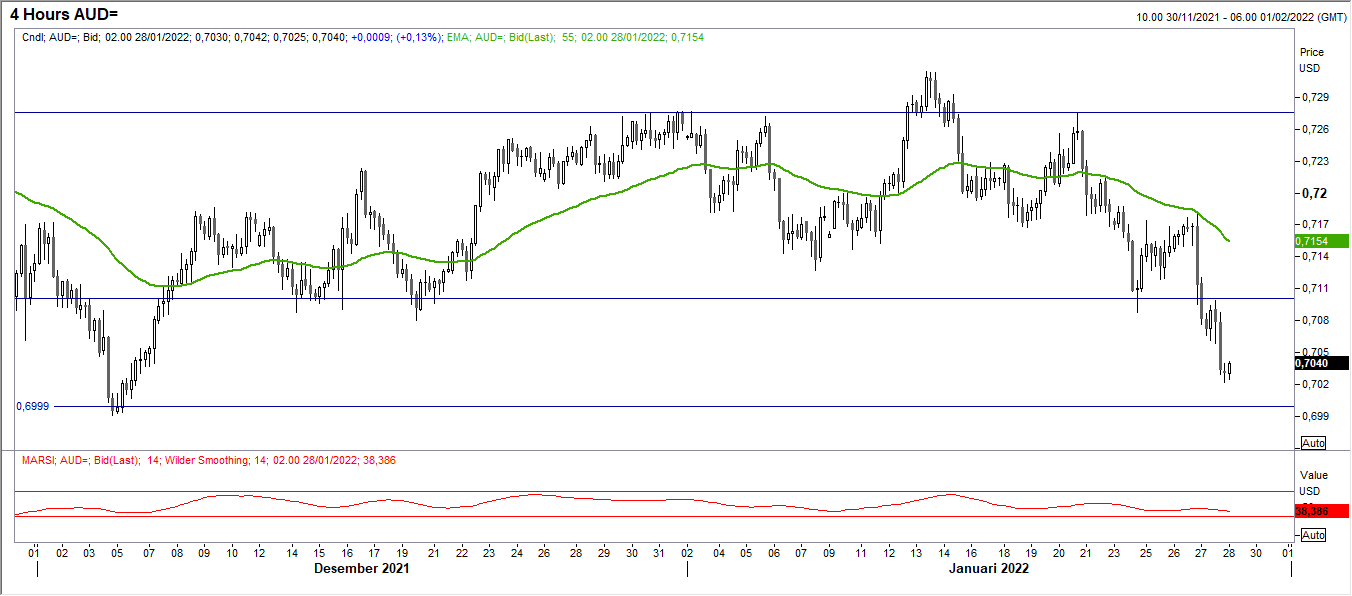Image resolution: width=1352 pixels, height=596 pixels.
Task: Click the 29 date axis label
Action: [604, 552]
